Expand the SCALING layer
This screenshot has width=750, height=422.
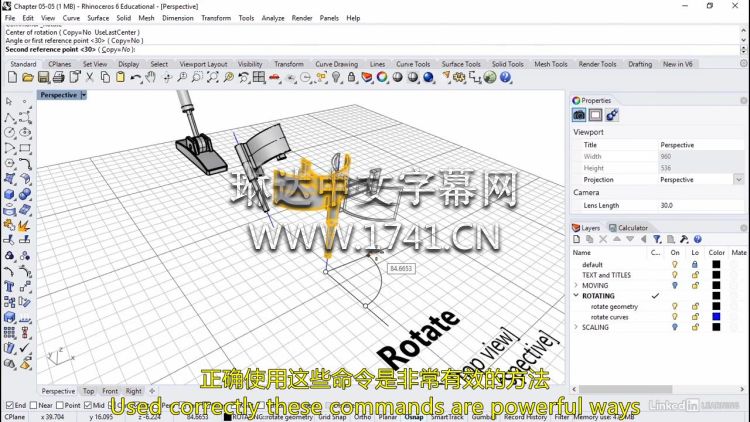pos(576,327)
